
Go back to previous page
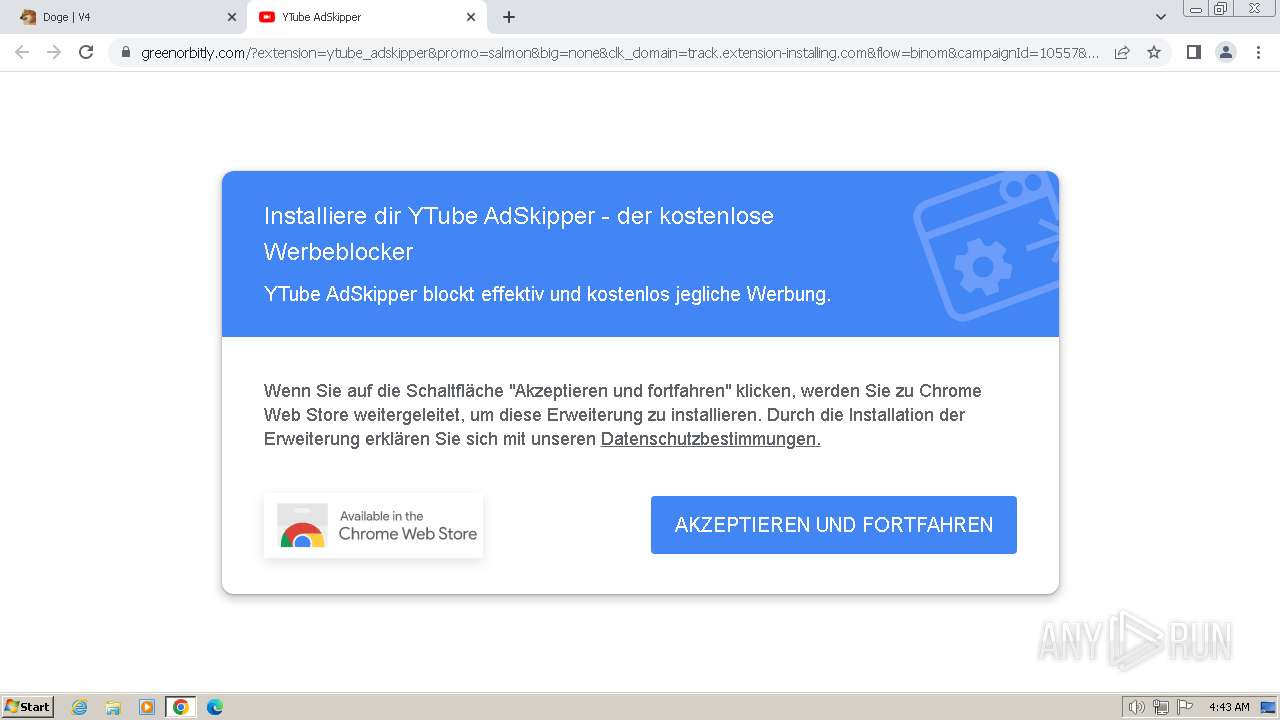[x=22, y=52]
